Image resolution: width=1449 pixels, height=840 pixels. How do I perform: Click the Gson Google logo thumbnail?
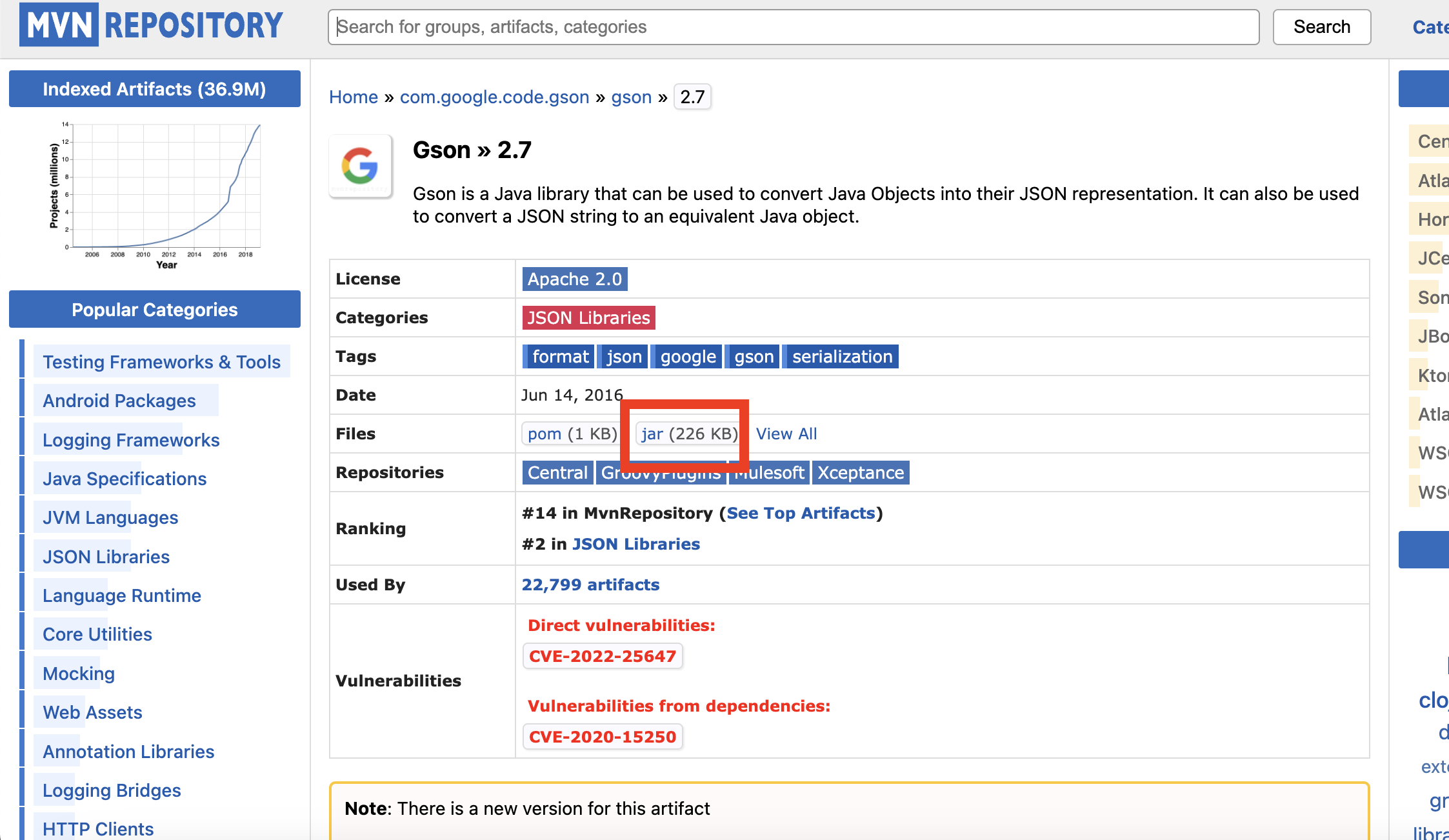pos(360,166)
